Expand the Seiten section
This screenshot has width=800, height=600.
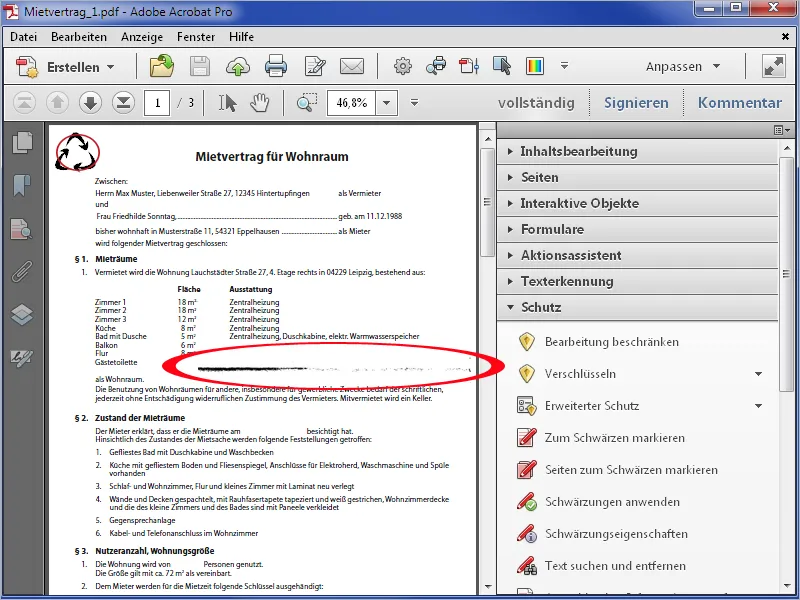pyautogui.click(x=637, y=178)
